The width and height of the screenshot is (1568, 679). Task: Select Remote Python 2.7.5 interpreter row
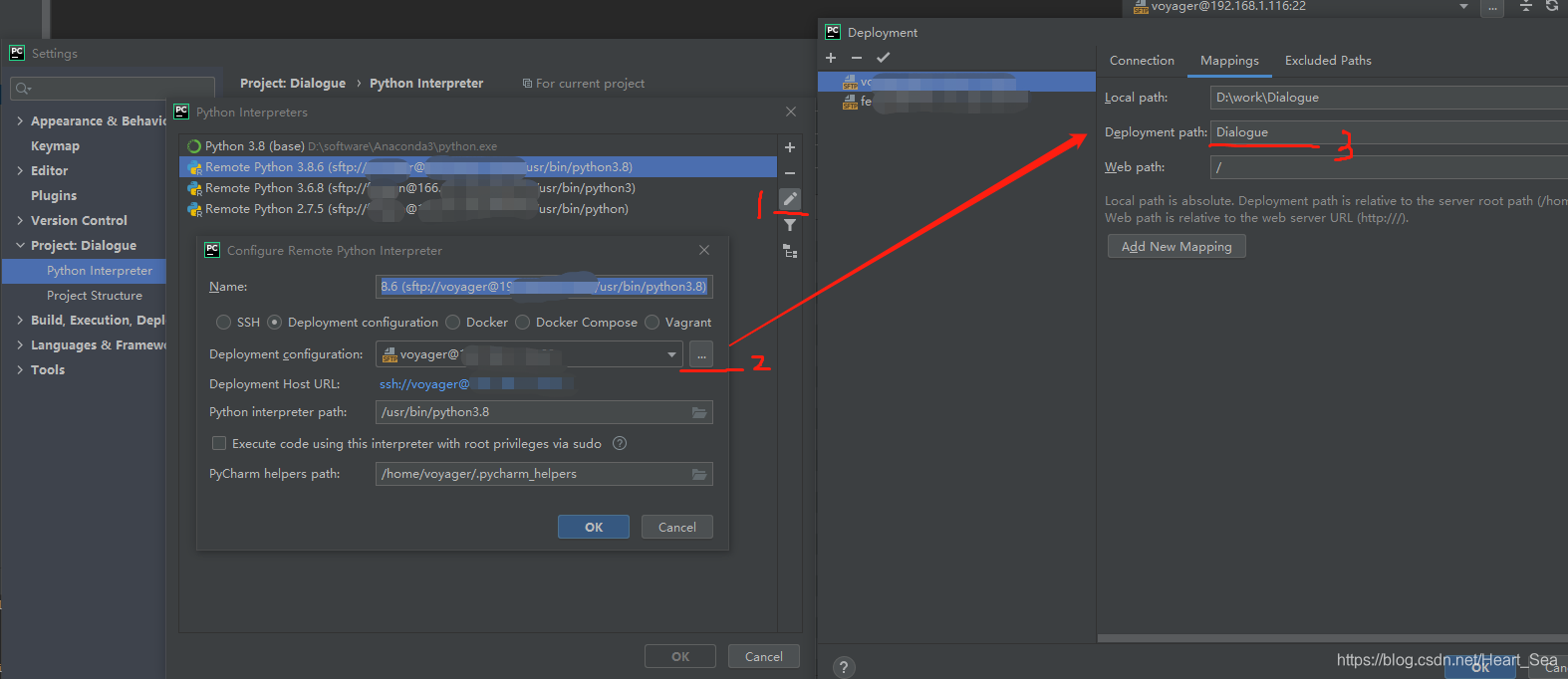tap(478, 209)
